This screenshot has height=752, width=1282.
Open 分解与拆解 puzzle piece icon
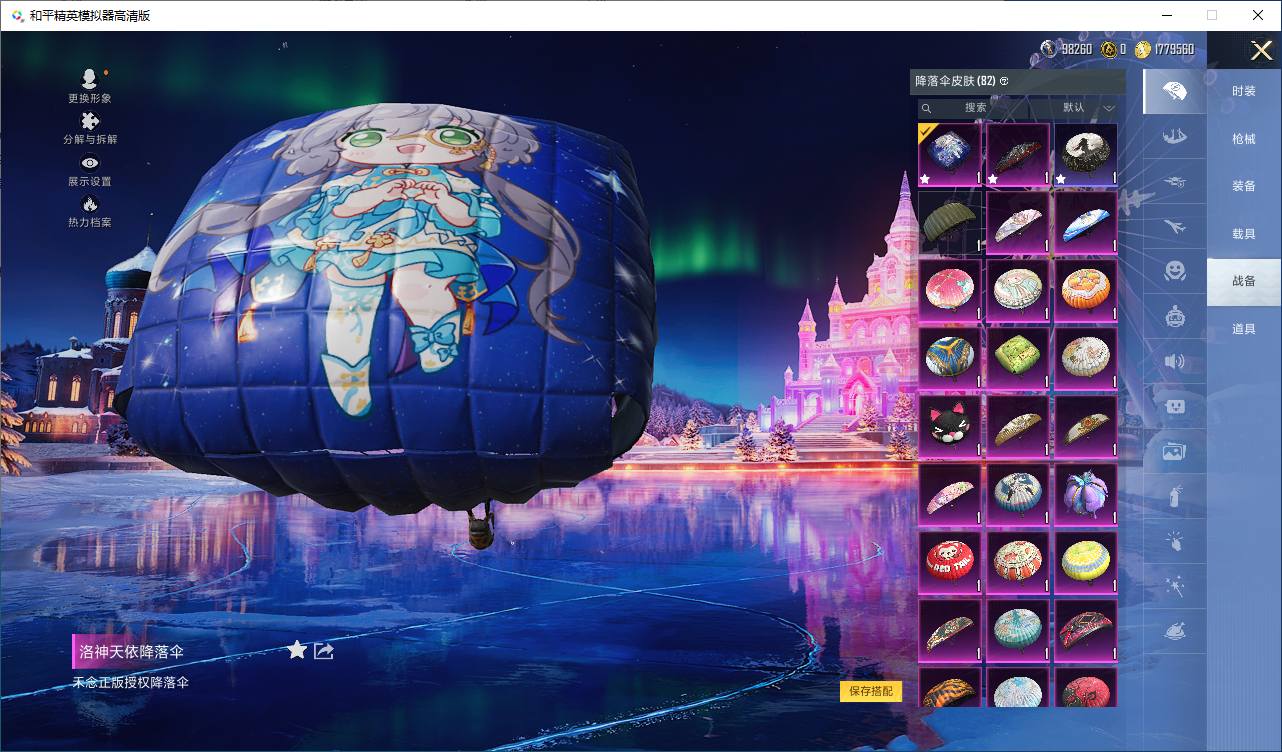(x=90, y=121)
